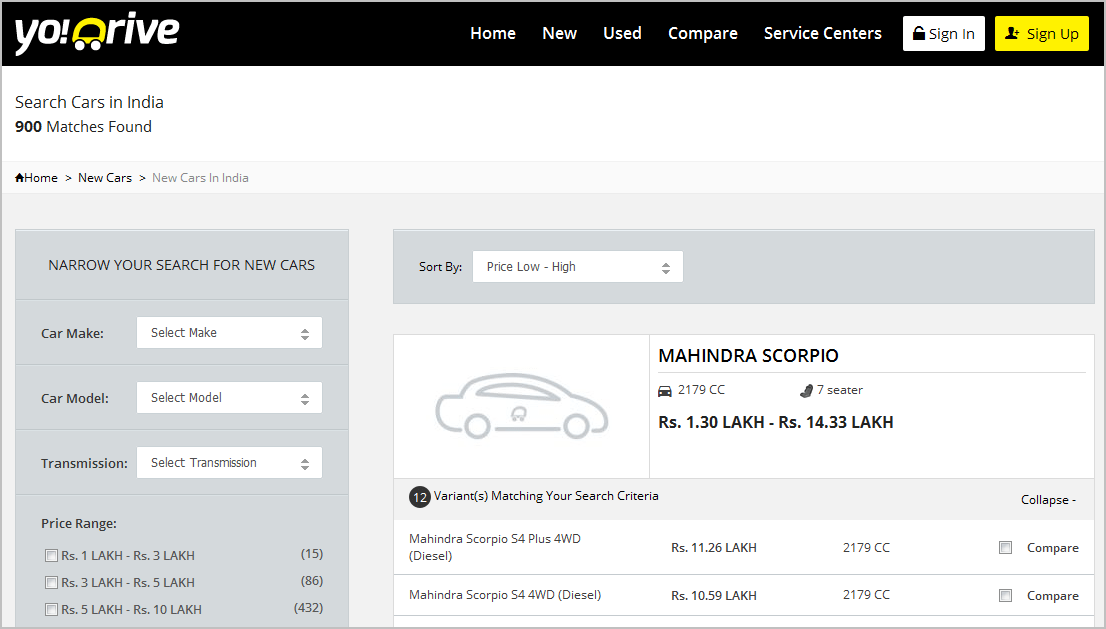Click the engine car icon beside 2179 CC
Viewport: 1106px width, 629px height.
click(664, 391)
